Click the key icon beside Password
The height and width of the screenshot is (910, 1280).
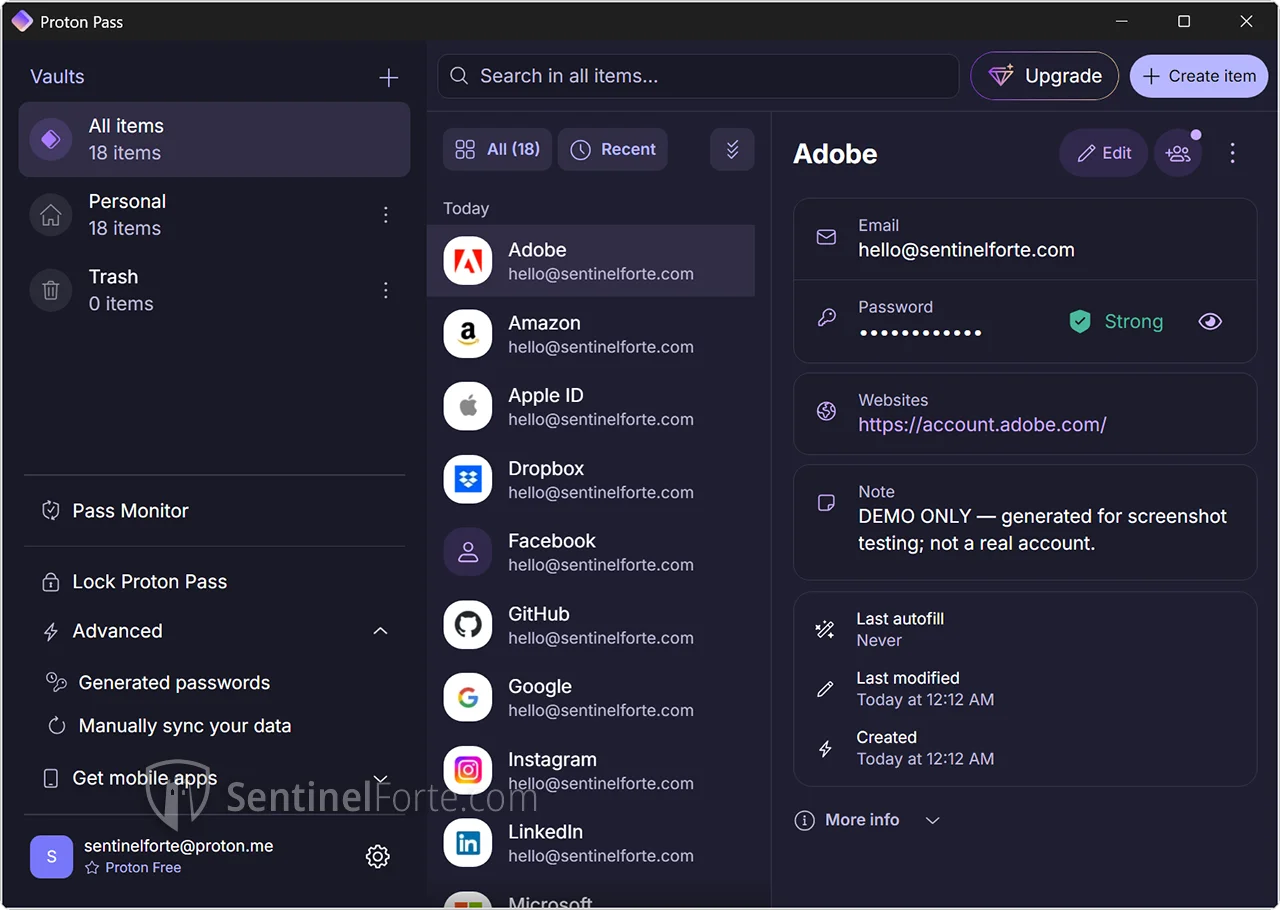[x=826, y=318]
